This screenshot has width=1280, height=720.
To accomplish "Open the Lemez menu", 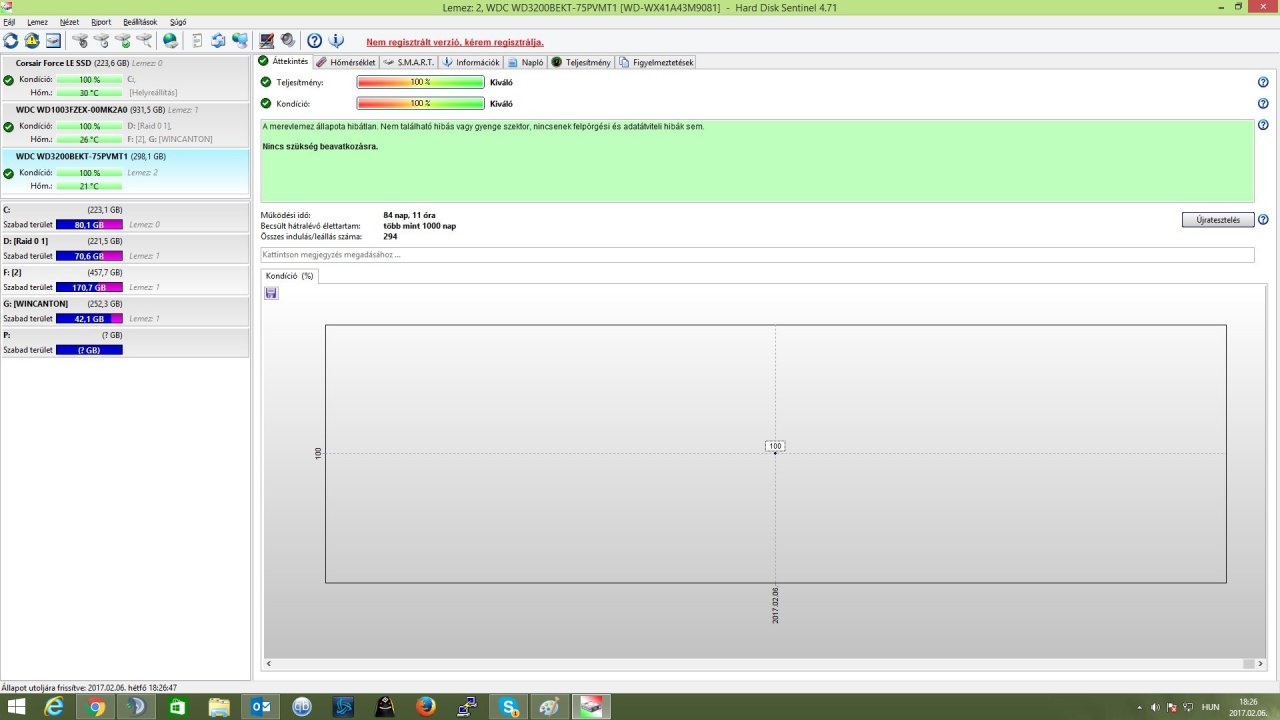I will 37,22.
